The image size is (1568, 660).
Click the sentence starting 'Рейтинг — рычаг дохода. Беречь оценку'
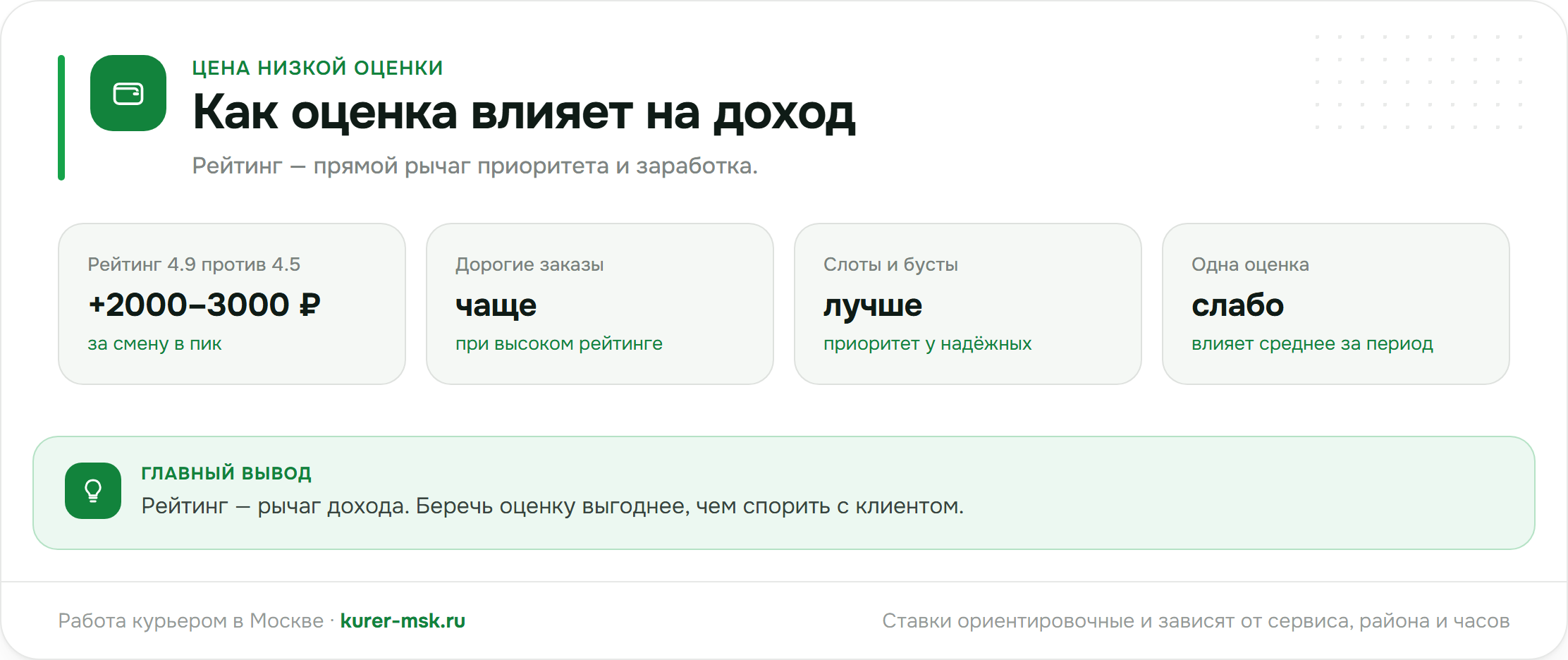(552, 506)
